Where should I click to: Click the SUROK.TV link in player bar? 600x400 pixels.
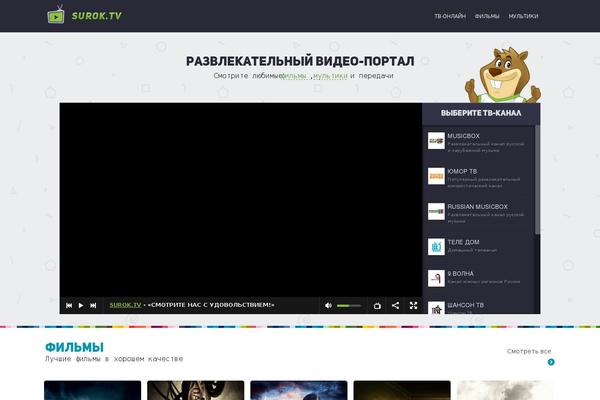pos(125,305)
